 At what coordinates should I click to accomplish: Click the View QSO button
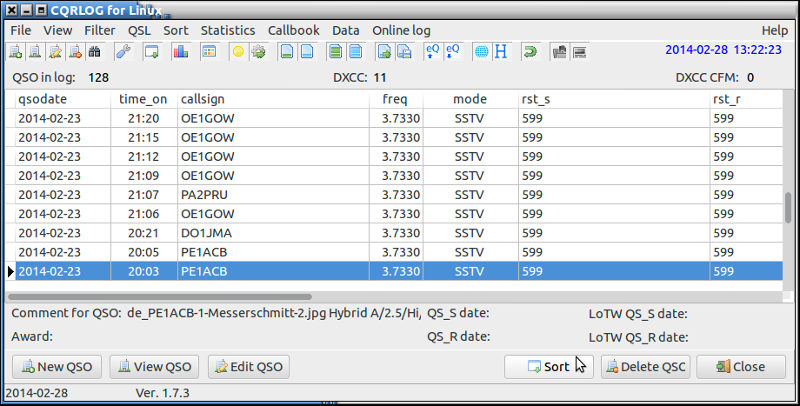click(154, 367)
